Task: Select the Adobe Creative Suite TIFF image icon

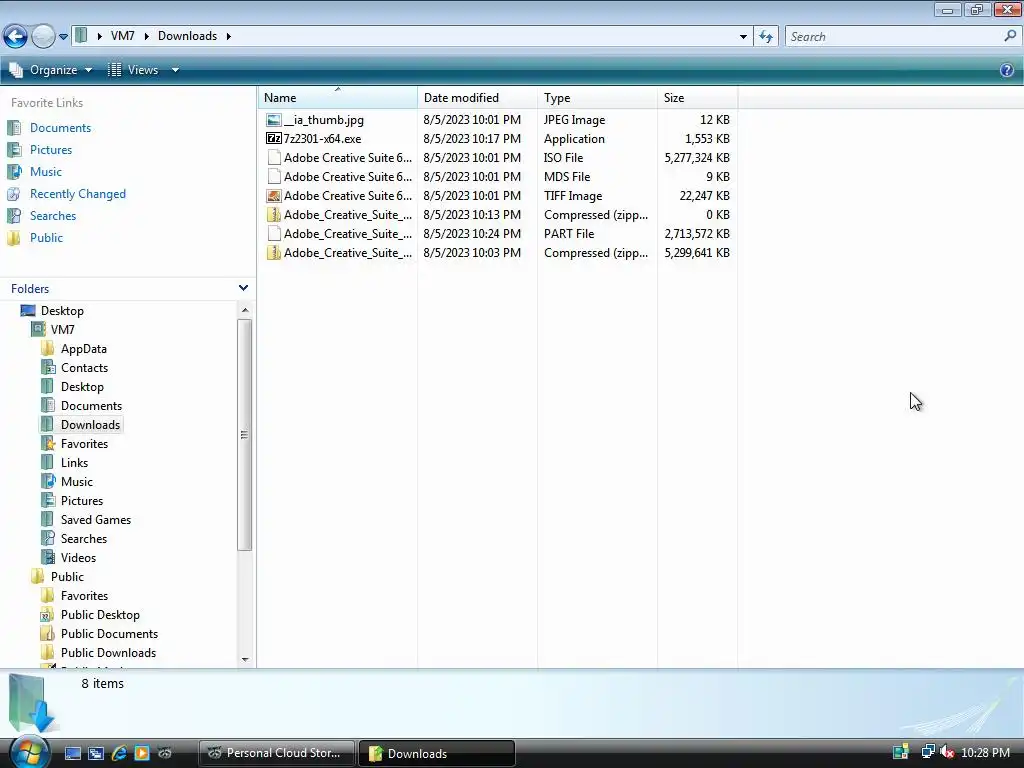Action: tap(274, 196)
